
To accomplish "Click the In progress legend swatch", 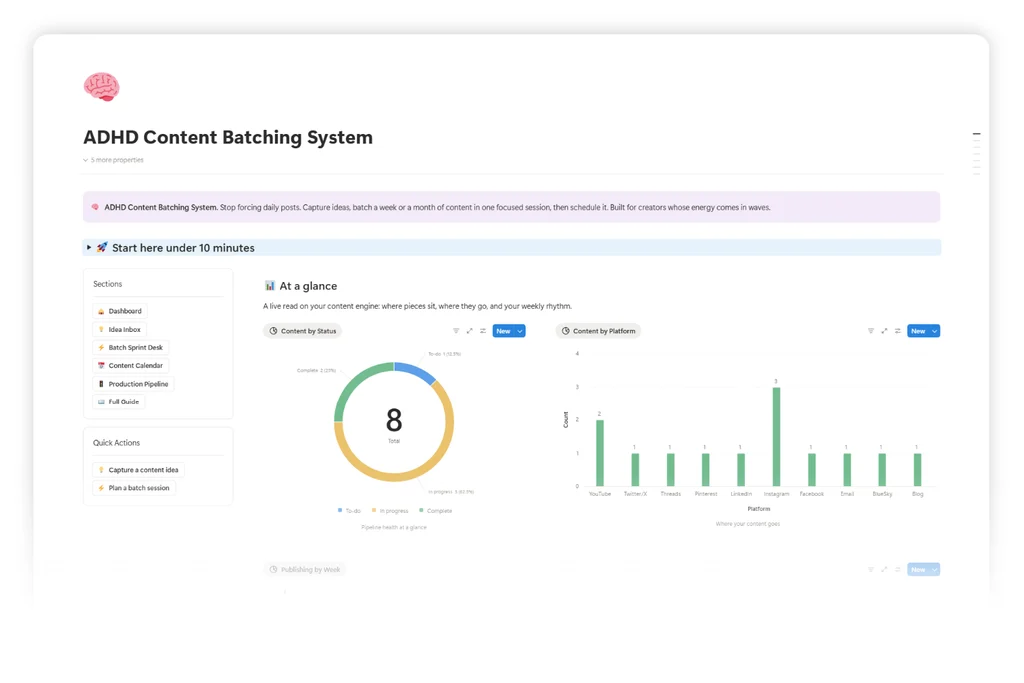I will [x=374, y=511].
